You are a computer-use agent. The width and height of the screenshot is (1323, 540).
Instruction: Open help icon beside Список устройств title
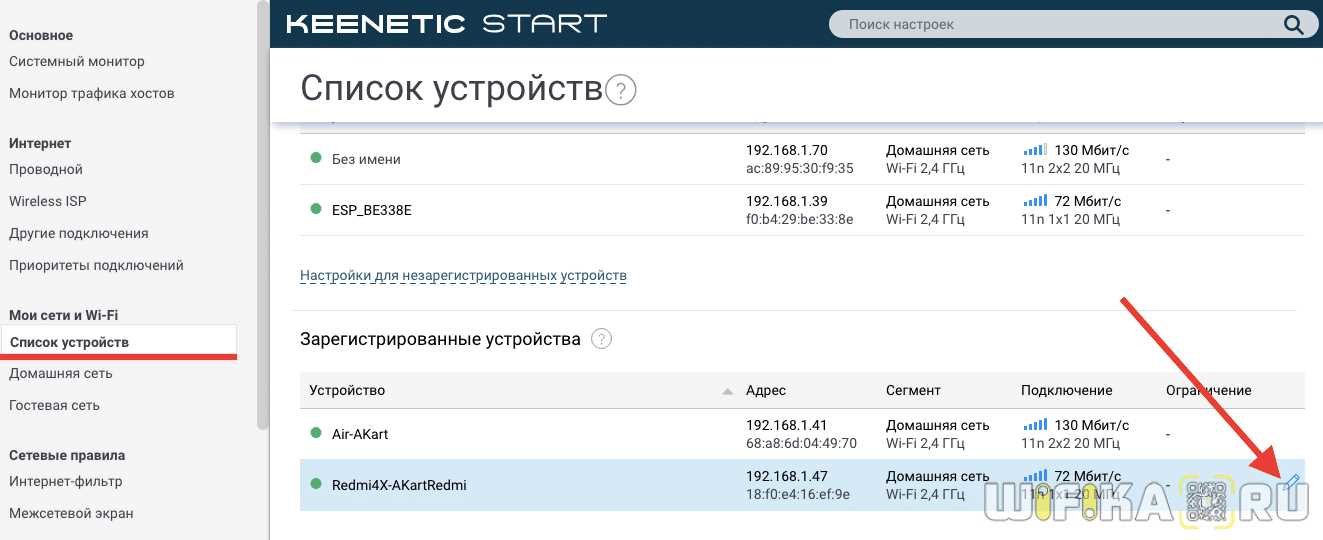click(x=621, y=91)
